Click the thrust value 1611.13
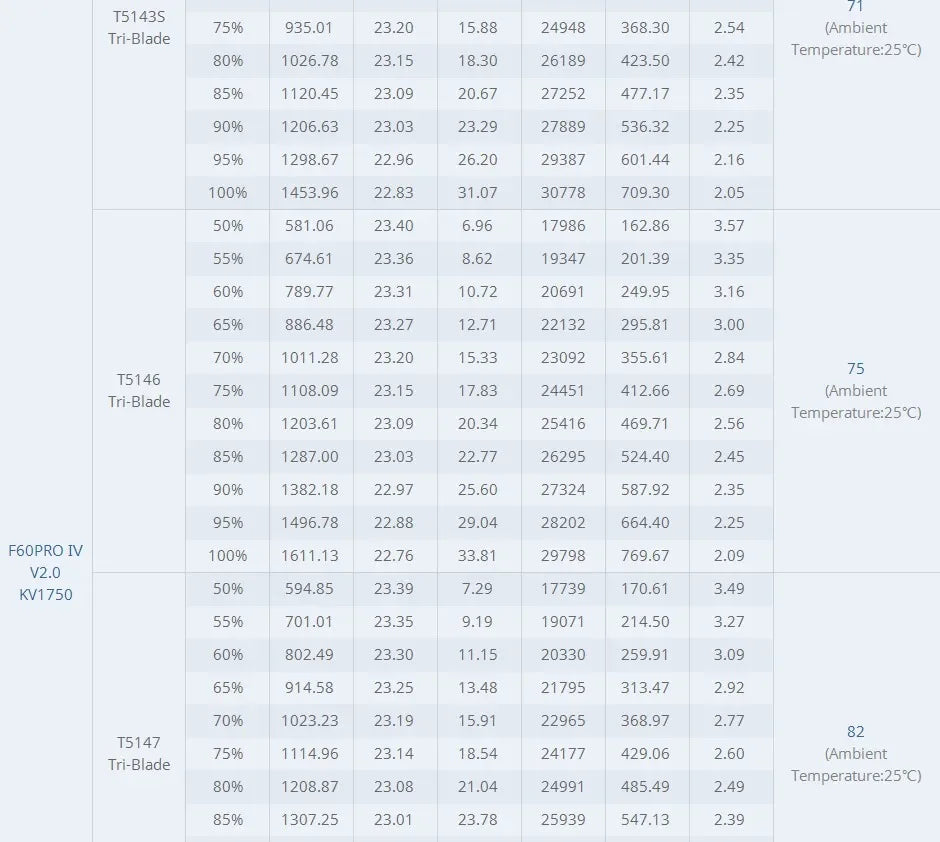The height and width of the screenshot is (842, 940). [x=310, y=555]
